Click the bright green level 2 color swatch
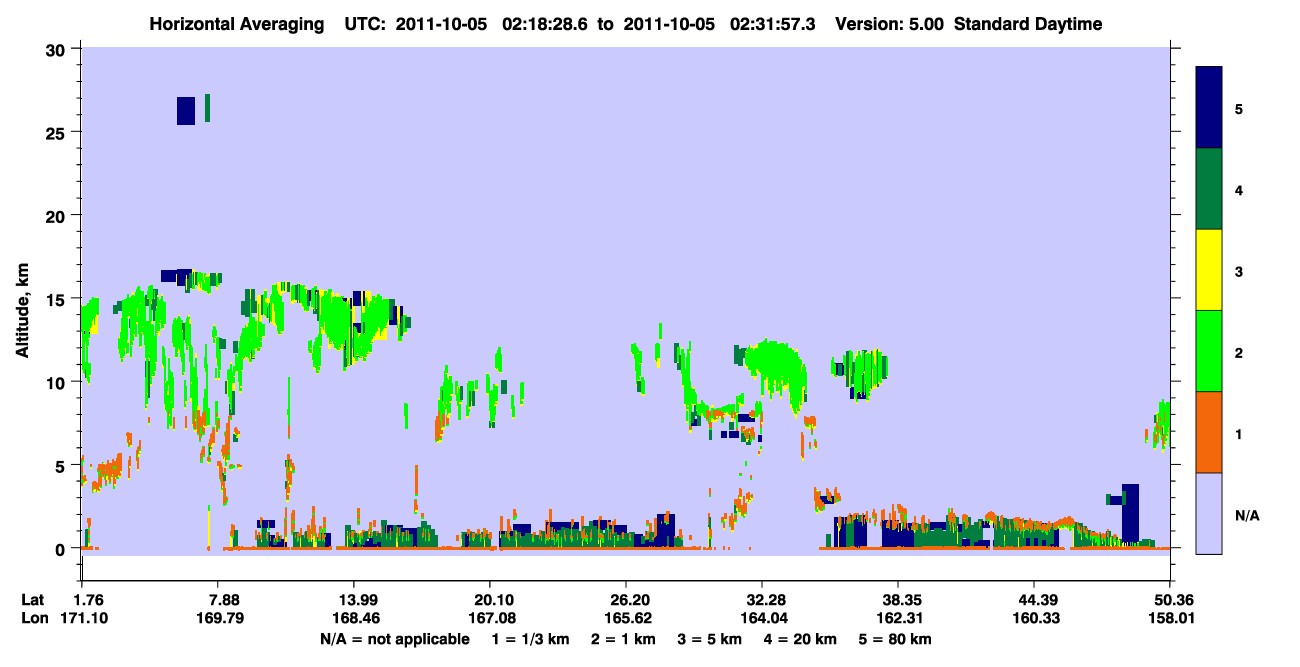 coord(1209,351)
